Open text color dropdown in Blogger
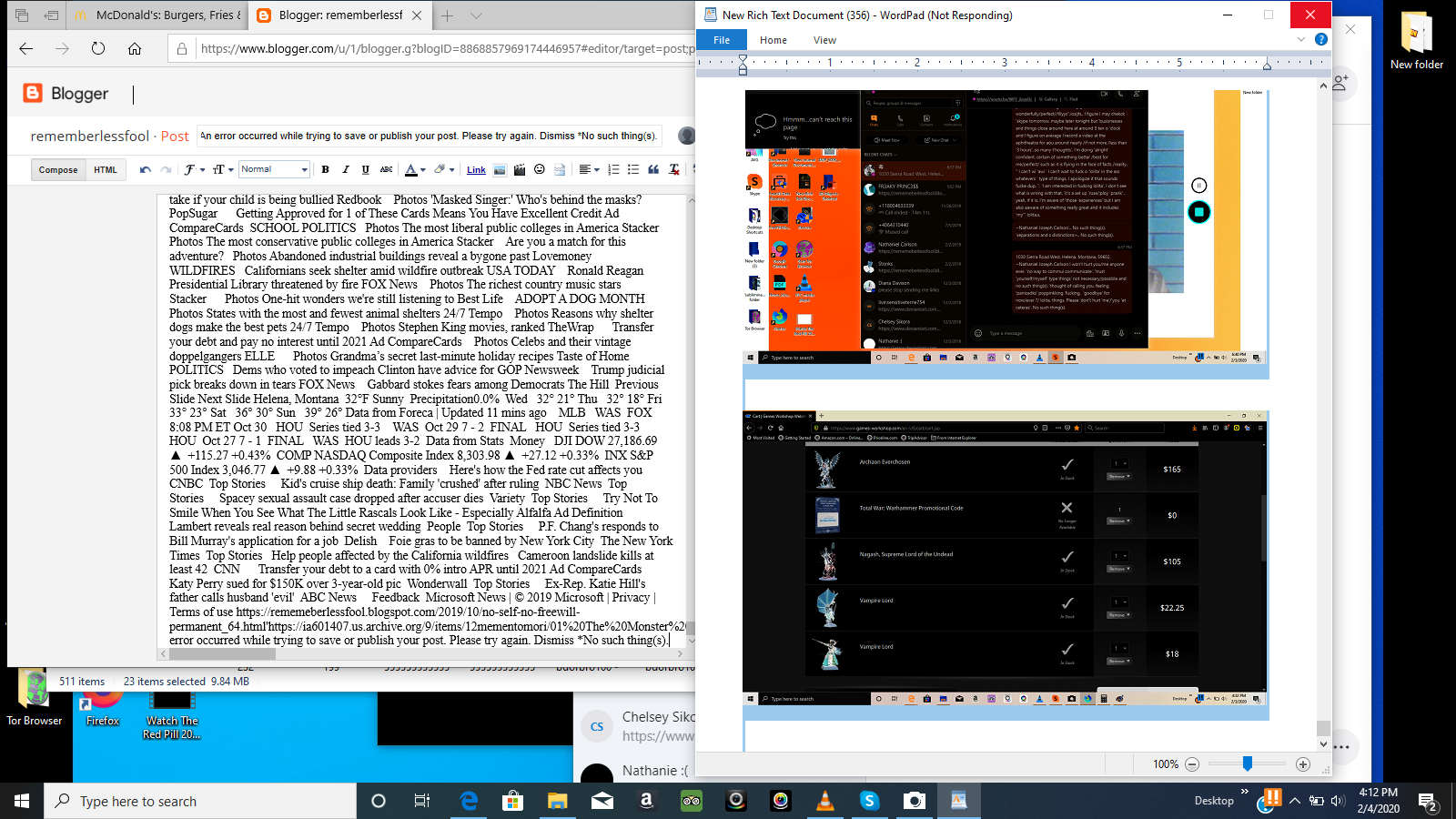Viewport: 1456px width, 819px height. click(415, 169)
